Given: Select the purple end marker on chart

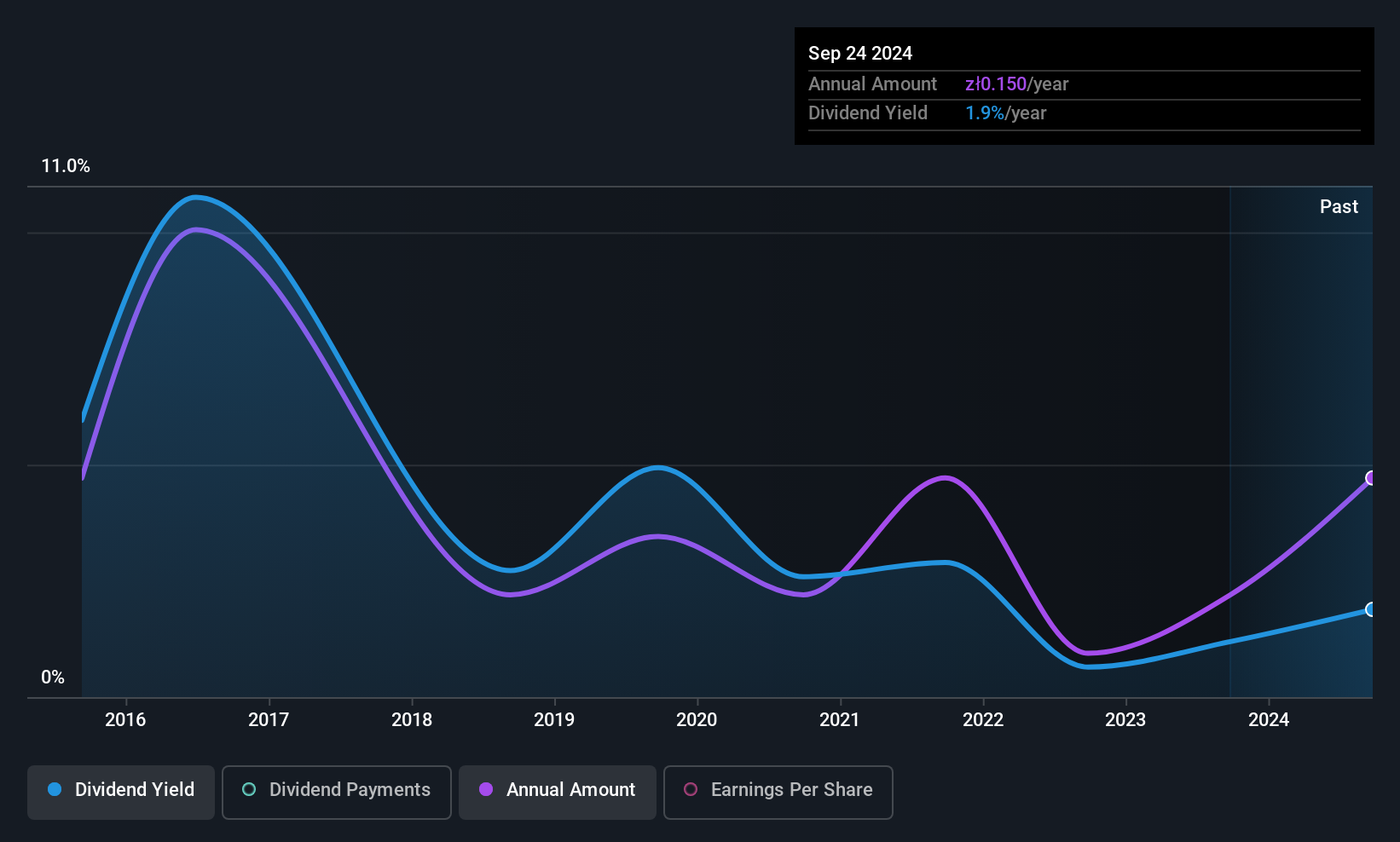Looking at the screenshot, I should click(1371, 478).
